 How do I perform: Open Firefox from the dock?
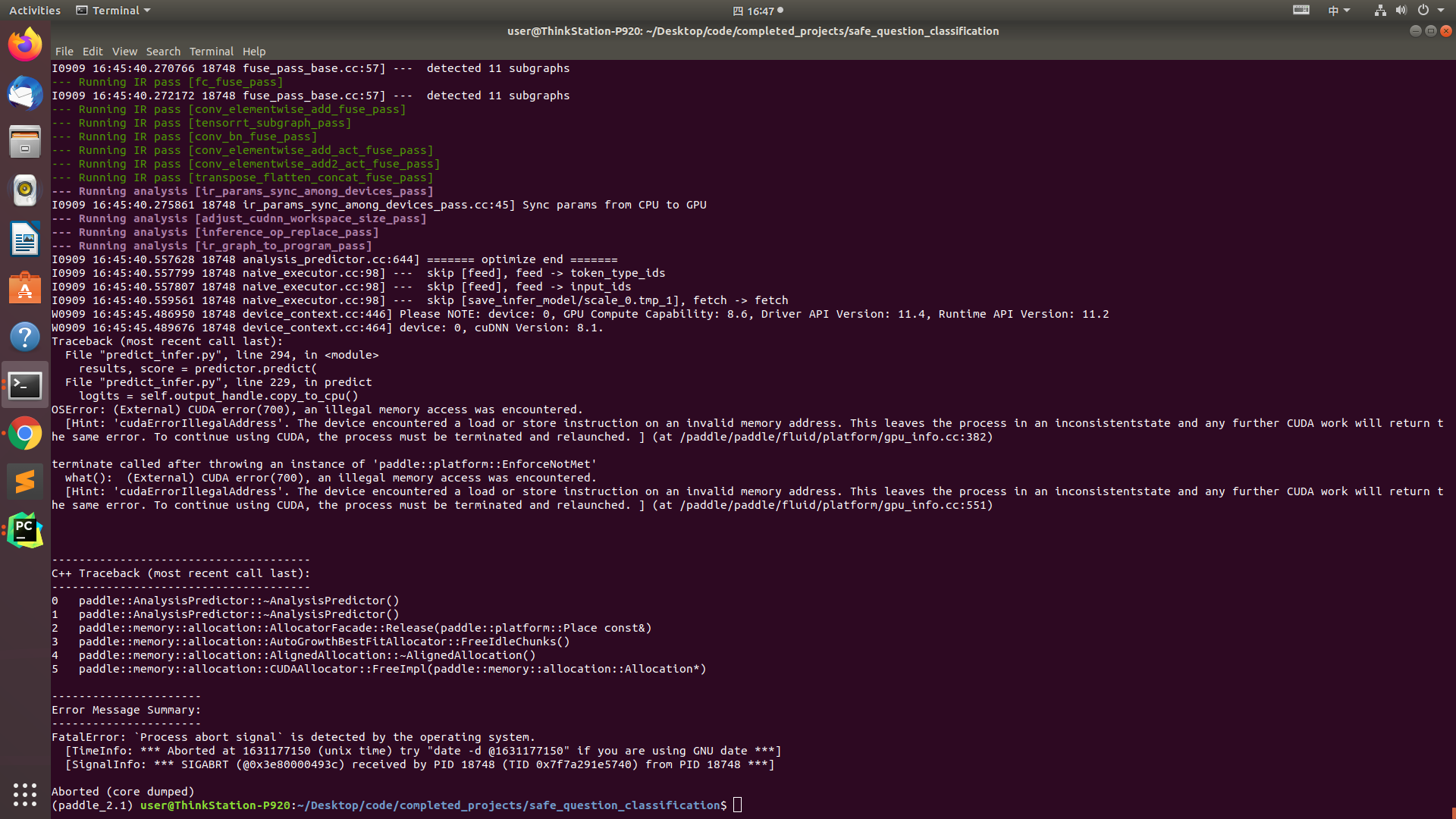point(25,45)
